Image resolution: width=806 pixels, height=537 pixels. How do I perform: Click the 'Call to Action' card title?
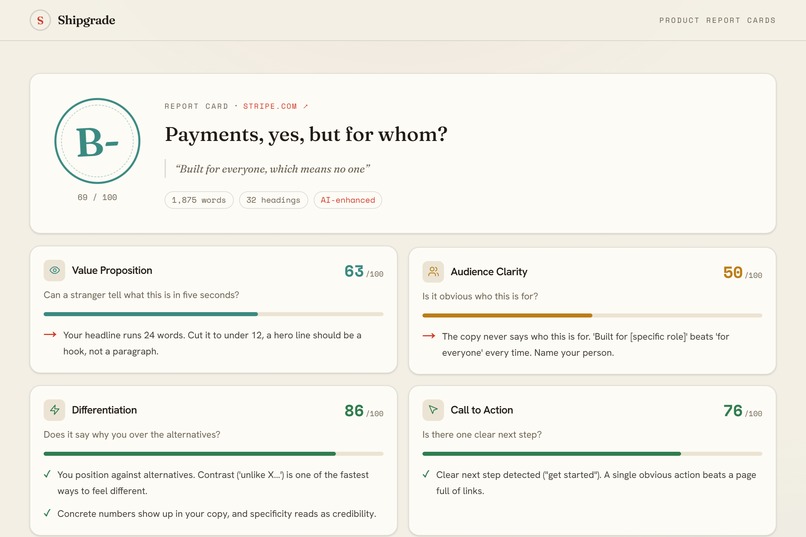(x=482, y=410)
